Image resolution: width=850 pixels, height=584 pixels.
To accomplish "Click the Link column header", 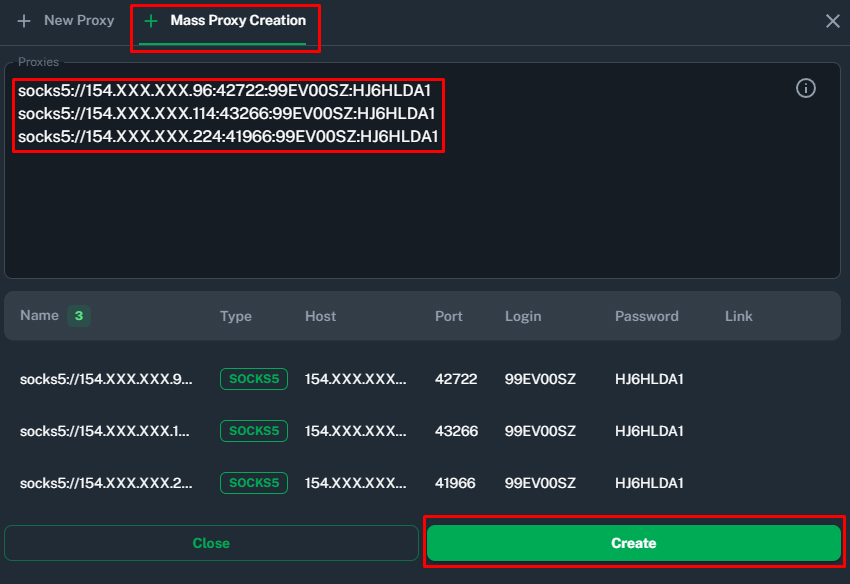I will (738, 316).
